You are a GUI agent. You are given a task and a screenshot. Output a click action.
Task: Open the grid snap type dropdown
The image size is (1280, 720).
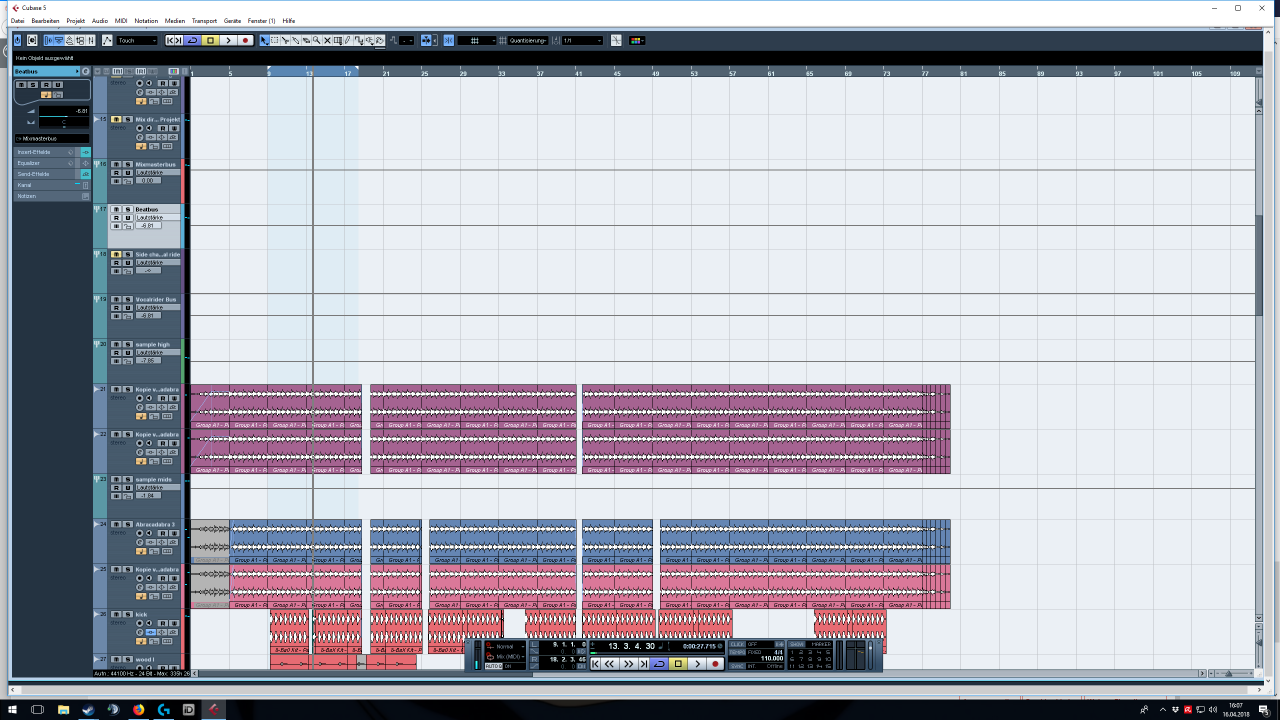477,40
